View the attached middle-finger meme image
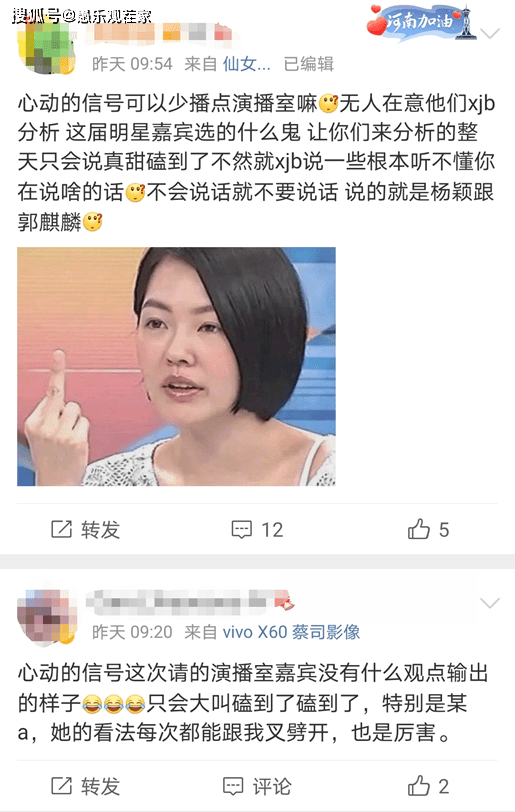 (x=176, y=366)
